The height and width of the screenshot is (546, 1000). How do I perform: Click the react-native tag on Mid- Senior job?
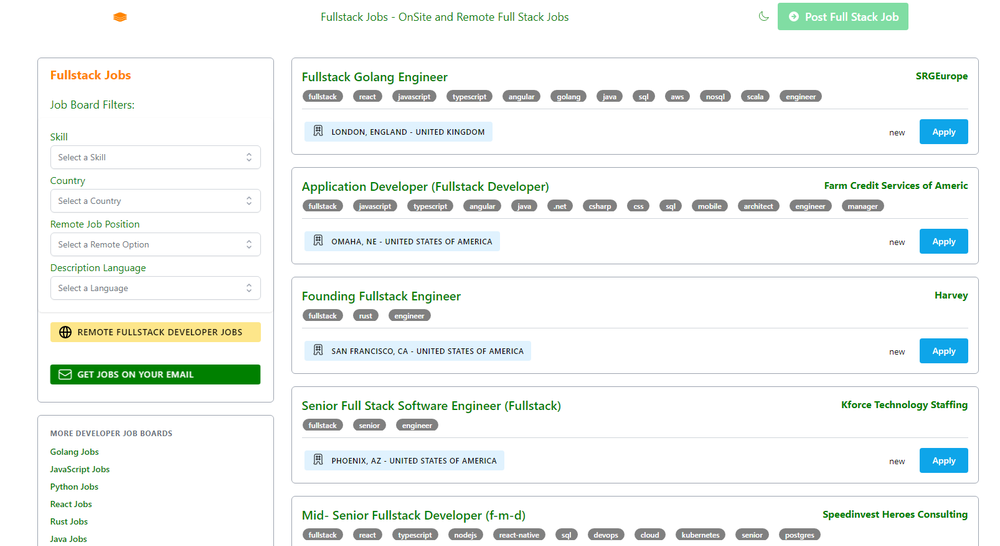(x=518, y=535)
